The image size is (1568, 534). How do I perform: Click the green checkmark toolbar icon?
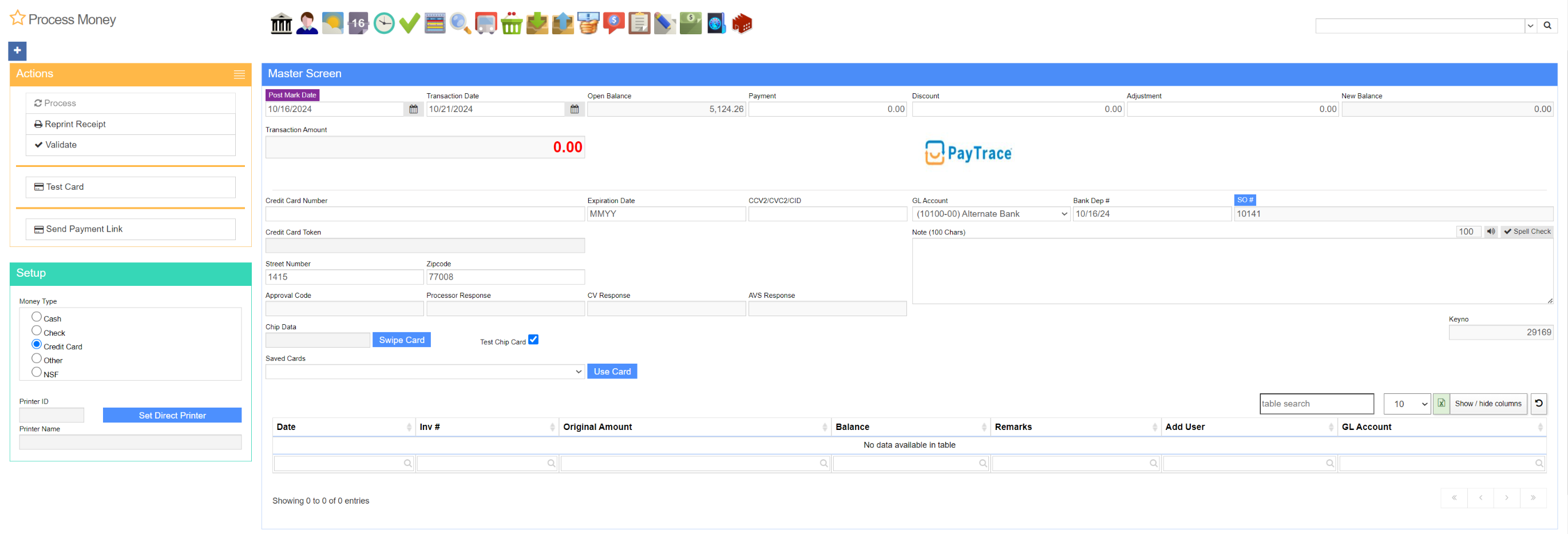(409, 23)
